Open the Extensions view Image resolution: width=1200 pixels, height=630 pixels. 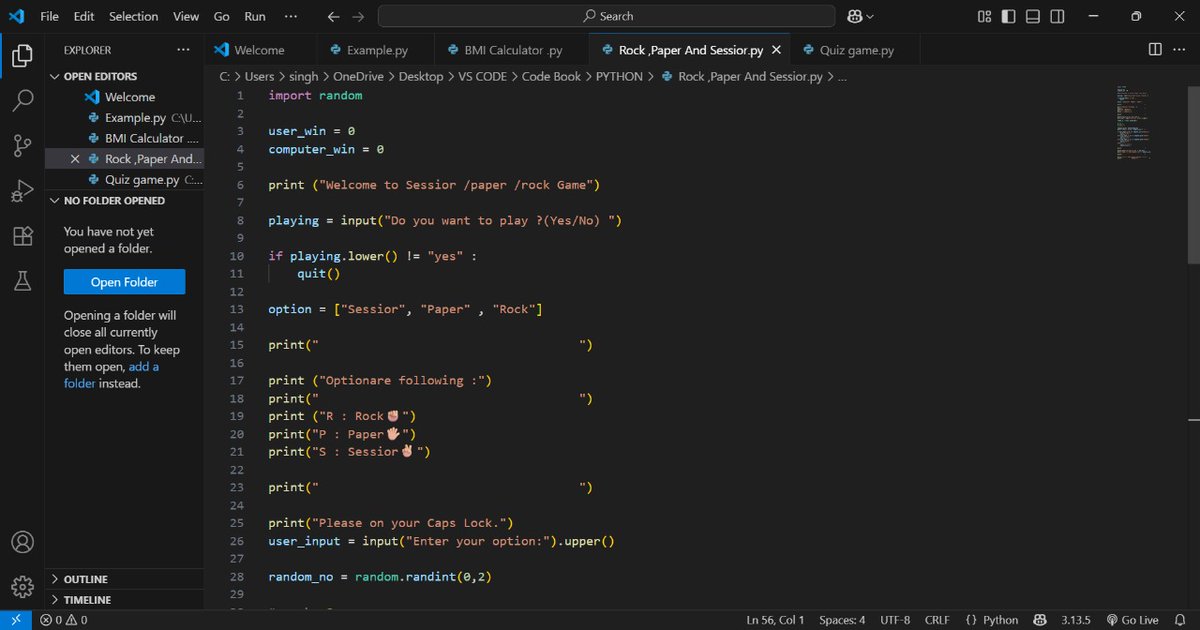(x=22, y=237)
